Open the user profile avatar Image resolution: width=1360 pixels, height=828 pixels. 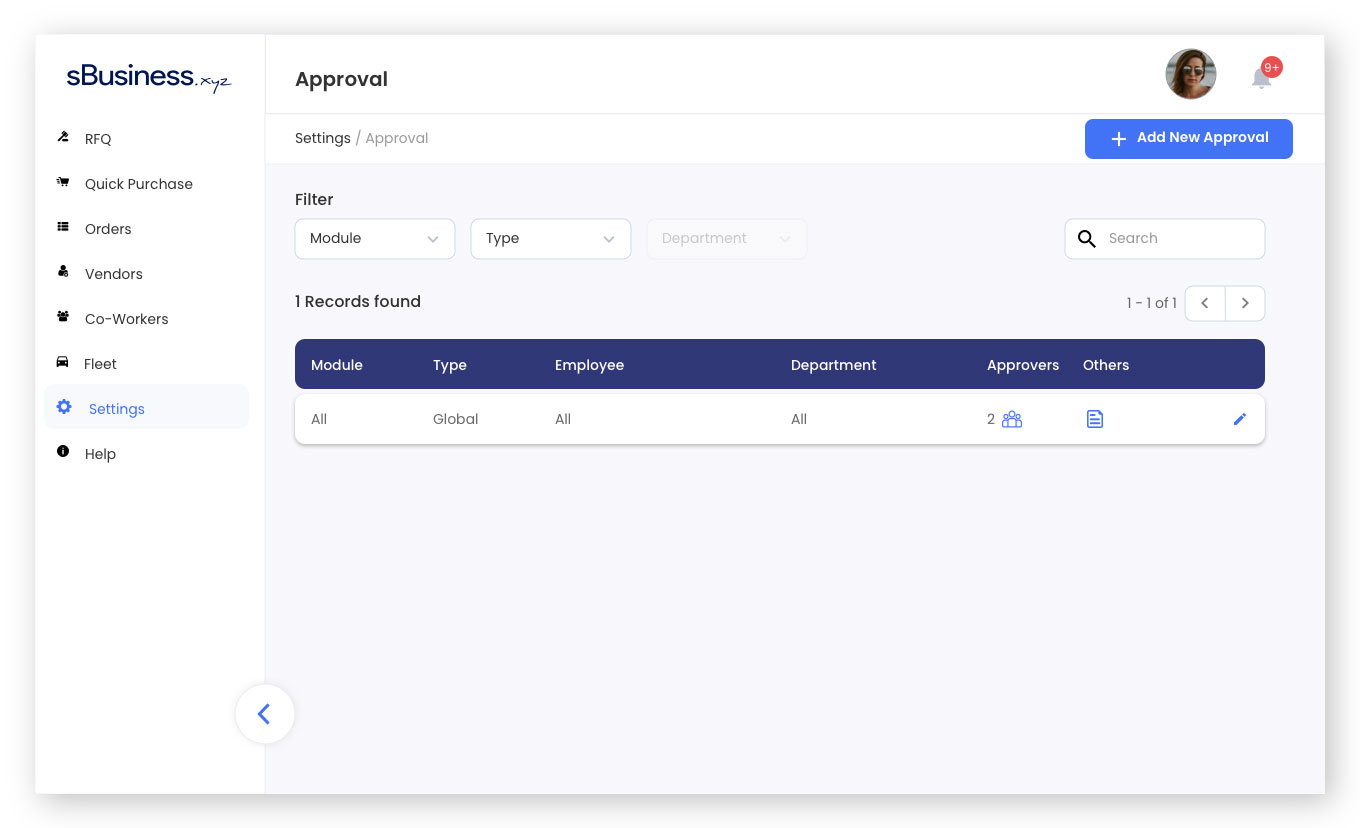point(1190,74)
